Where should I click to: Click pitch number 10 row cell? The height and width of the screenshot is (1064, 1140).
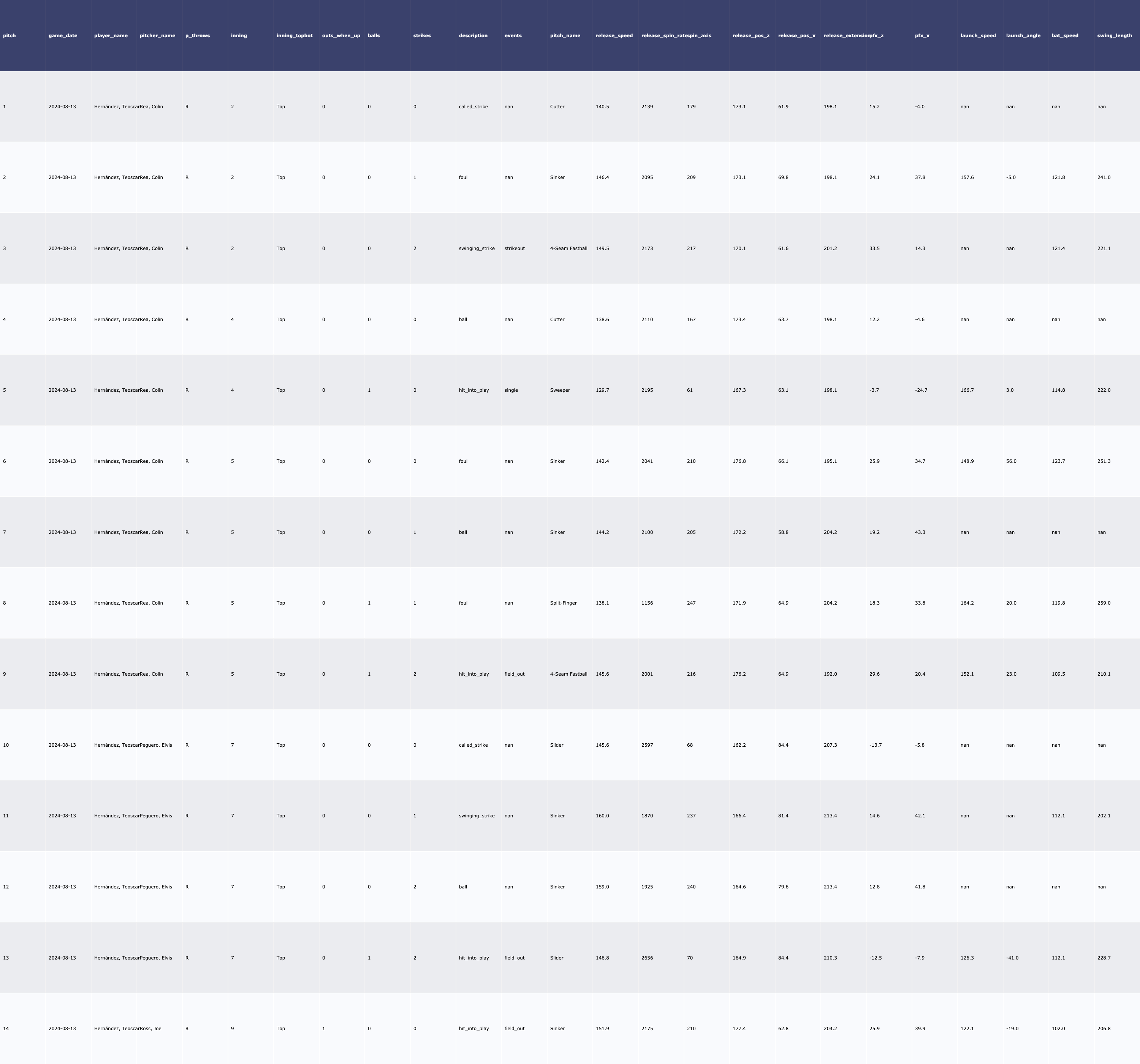coord(6,745)
